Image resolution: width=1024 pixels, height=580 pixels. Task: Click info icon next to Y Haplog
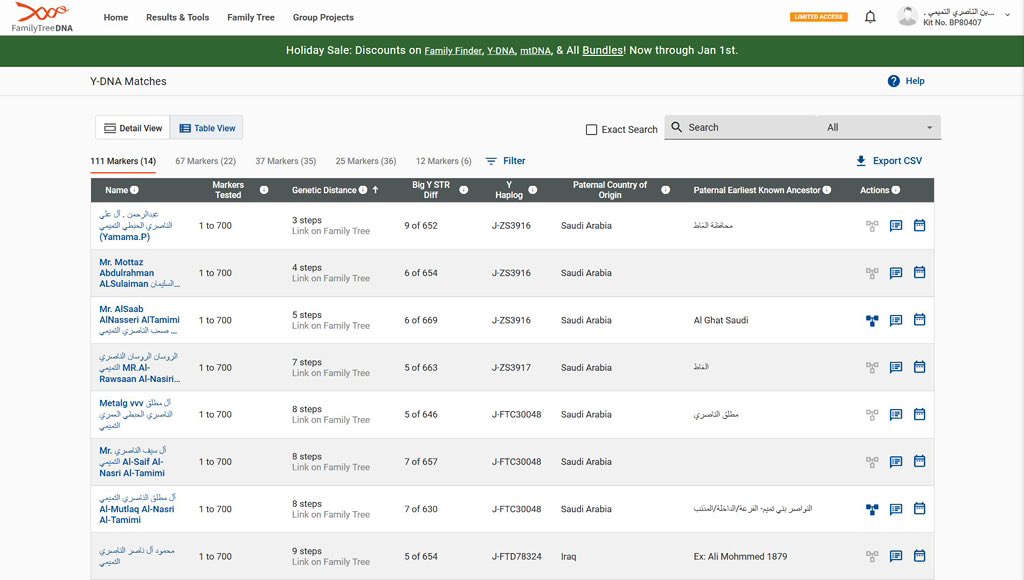pyautogui.click(x=533, y=190)
